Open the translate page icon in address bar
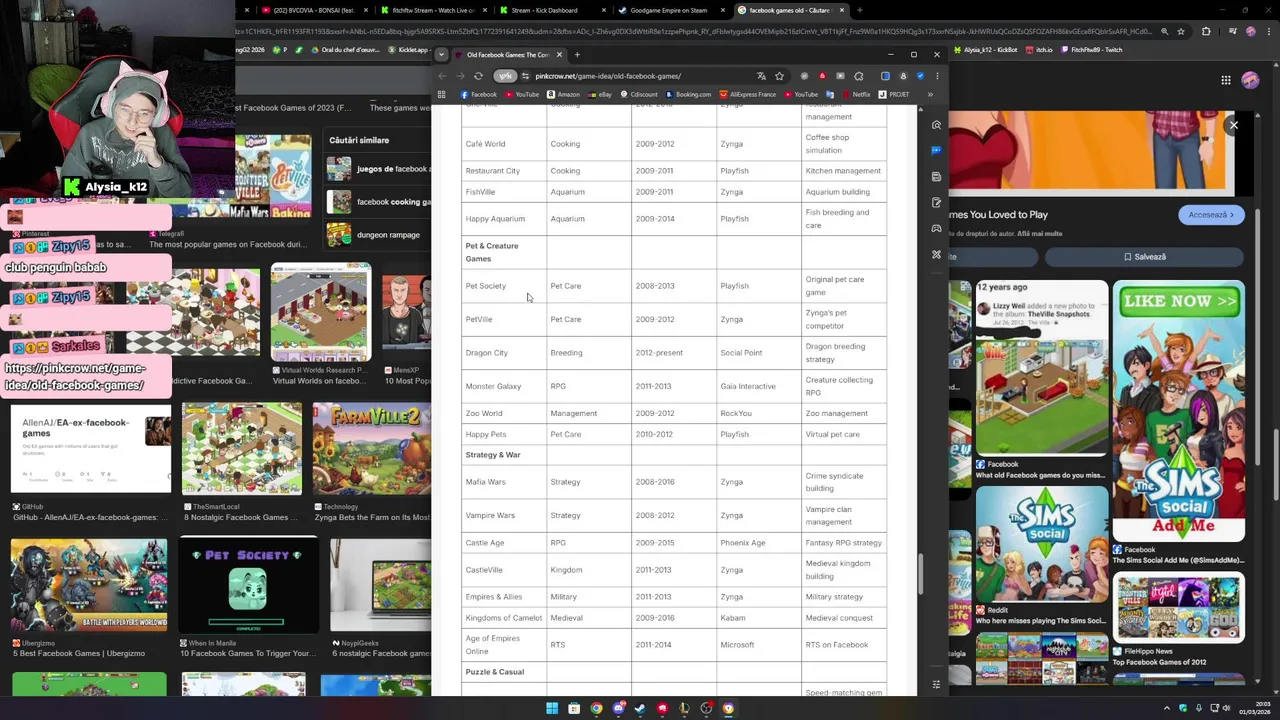 point(761,76)
